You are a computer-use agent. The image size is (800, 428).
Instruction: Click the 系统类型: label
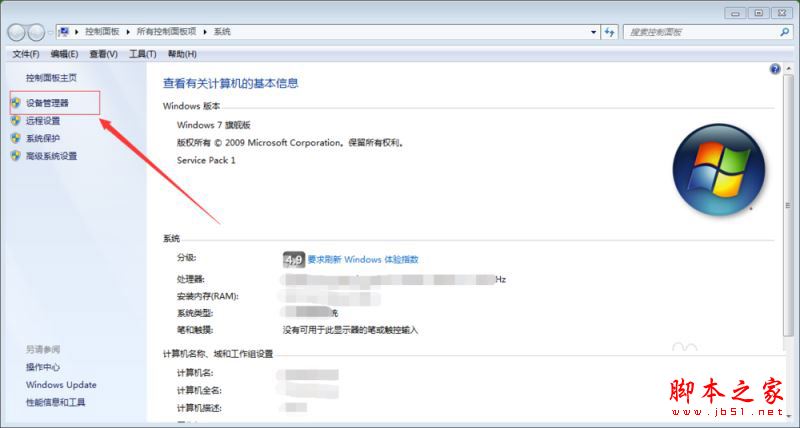[x=195, y=313]
